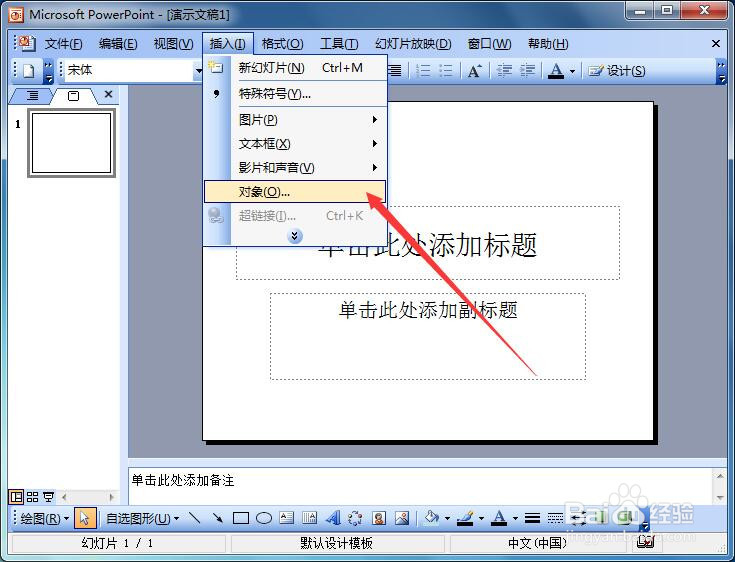Image resolution: width=735 pixels, height=562 pixels.
Task: Apply line color brush icon
Action: [x=465, y=518]
